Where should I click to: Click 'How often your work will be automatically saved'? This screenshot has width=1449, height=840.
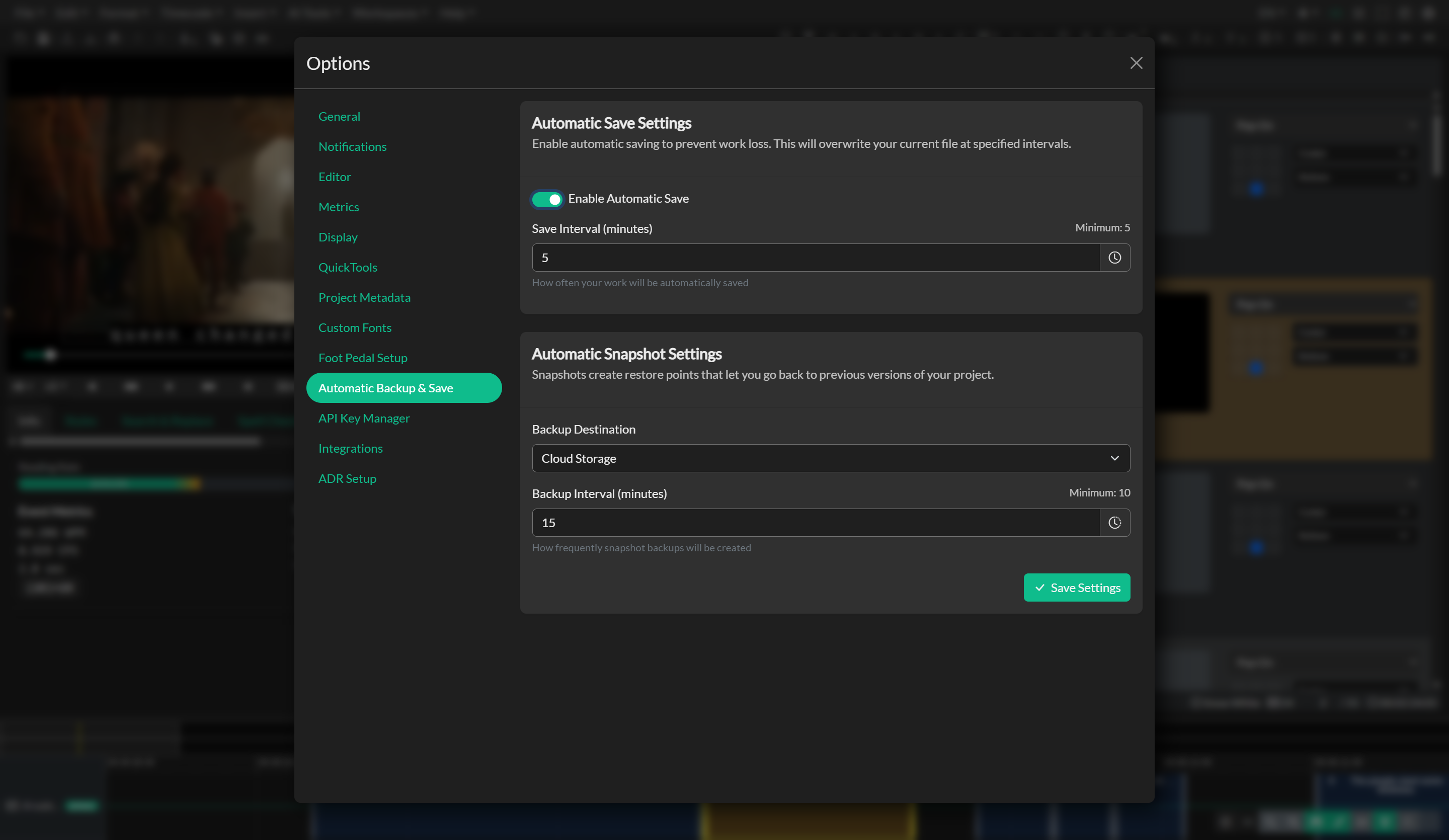[640, 282]
